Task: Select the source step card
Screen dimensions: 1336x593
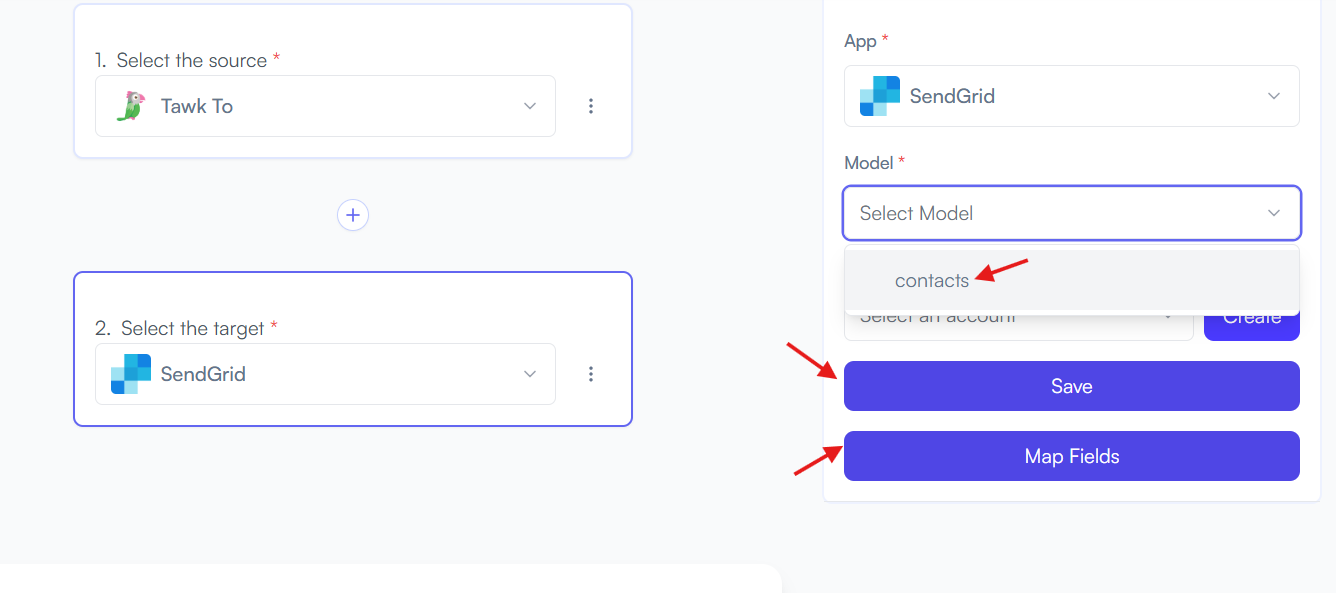Action: pos(353,81)
